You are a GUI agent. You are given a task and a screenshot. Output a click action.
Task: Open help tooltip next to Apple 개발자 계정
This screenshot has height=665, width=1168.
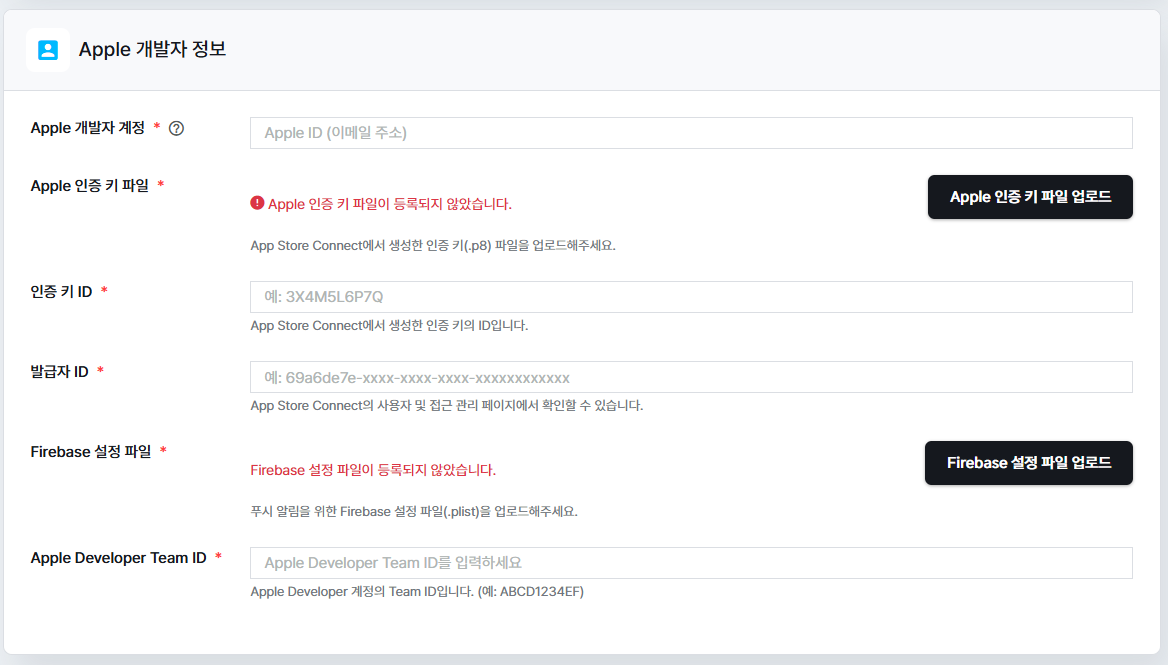coord(177,128)
